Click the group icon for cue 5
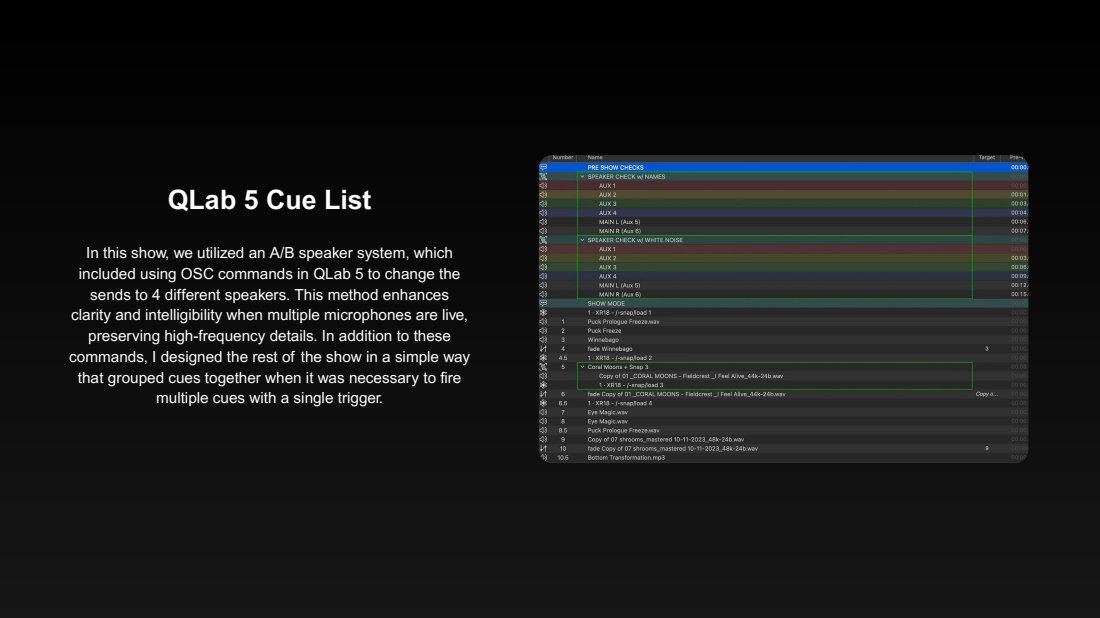1100x618 pixels. click(544, 367)
